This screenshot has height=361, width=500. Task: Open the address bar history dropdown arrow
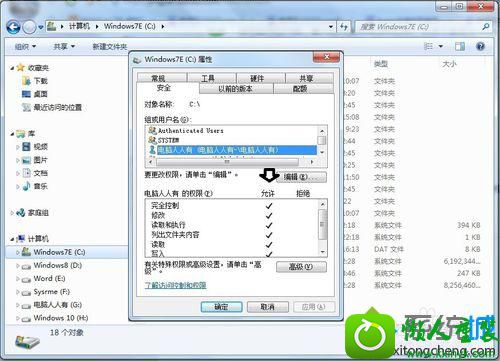331,27
